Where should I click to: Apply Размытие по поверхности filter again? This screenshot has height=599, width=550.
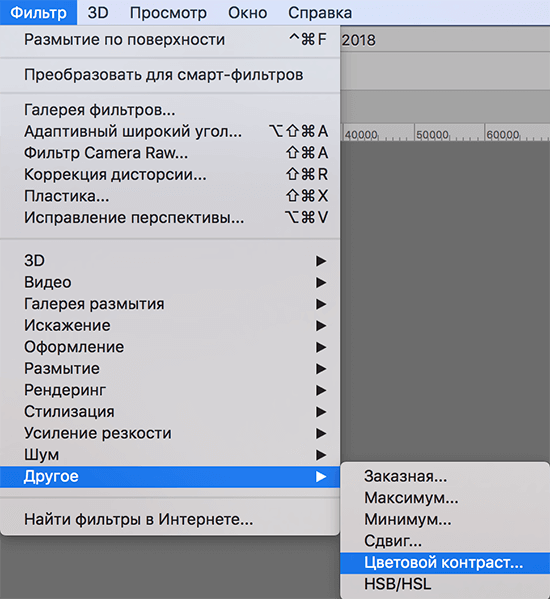170,40
